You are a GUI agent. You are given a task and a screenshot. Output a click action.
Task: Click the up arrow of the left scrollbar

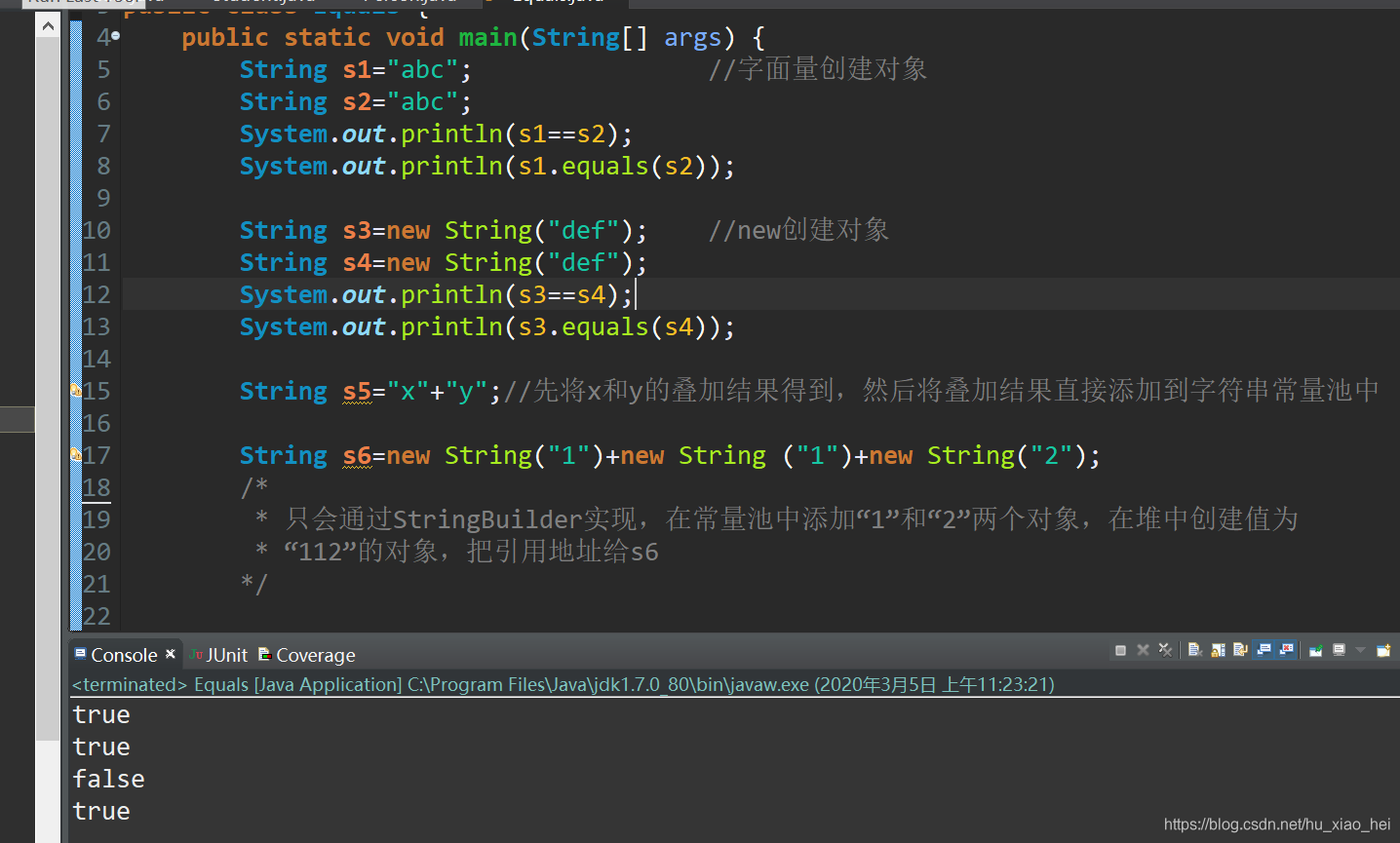[x=48, y=26]
